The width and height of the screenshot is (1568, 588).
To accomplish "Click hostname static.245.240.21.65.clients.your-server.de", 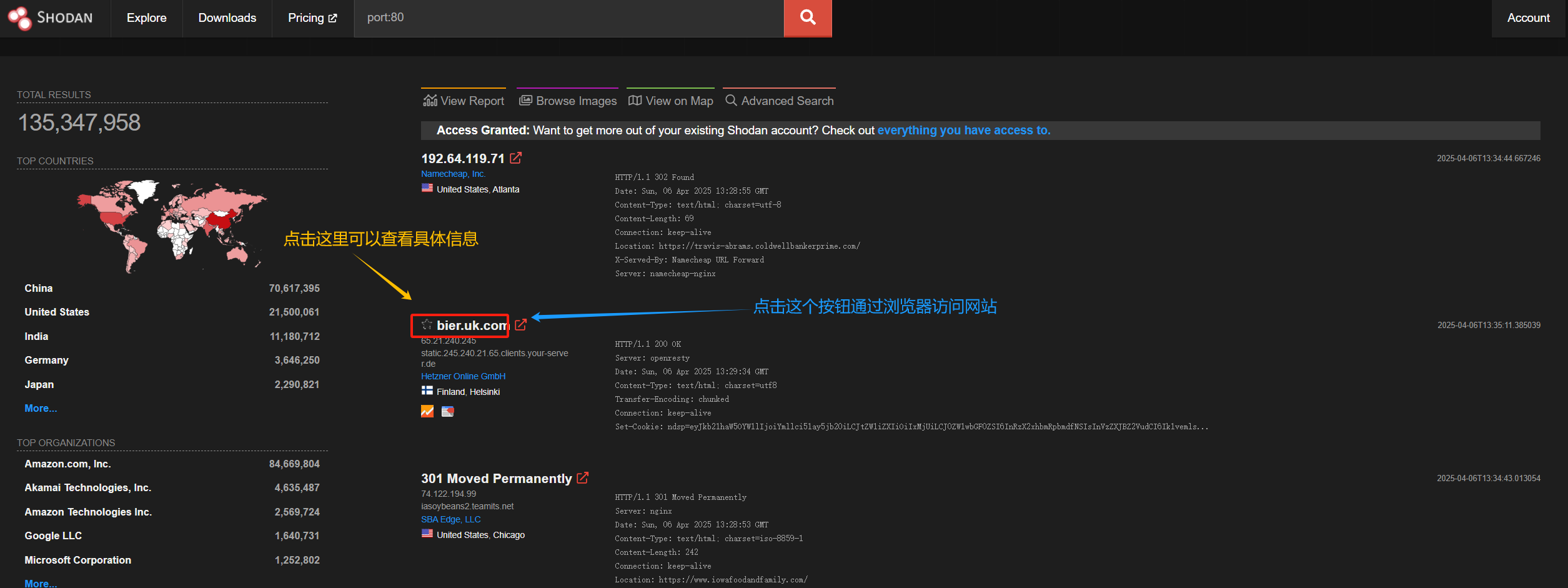I will click(495, 358).
